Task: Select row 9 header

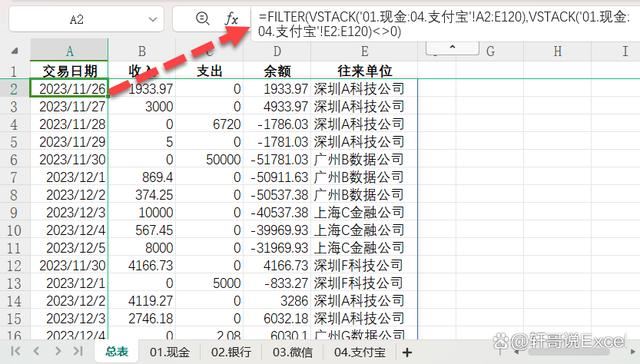Action: click(14, 212)
